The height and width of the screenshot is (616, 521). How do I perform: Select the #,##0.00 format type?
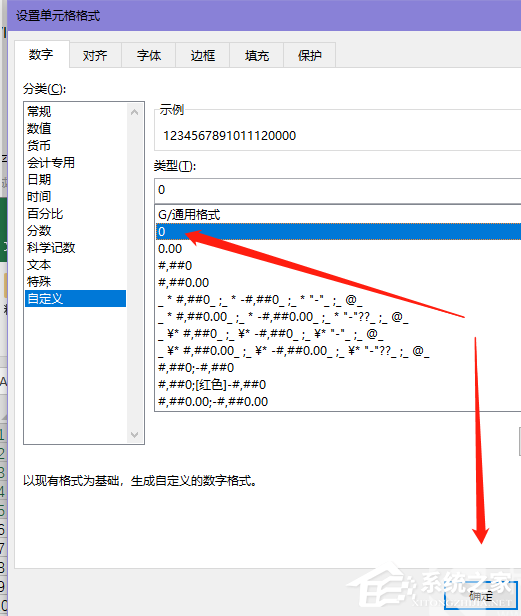click(338, 283)
